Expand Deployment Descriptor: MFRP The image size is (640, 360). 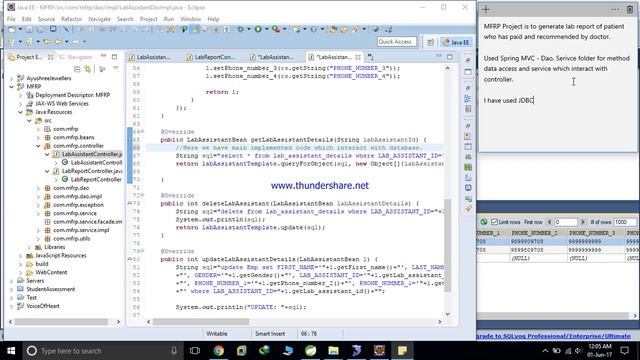pos(20,95)
